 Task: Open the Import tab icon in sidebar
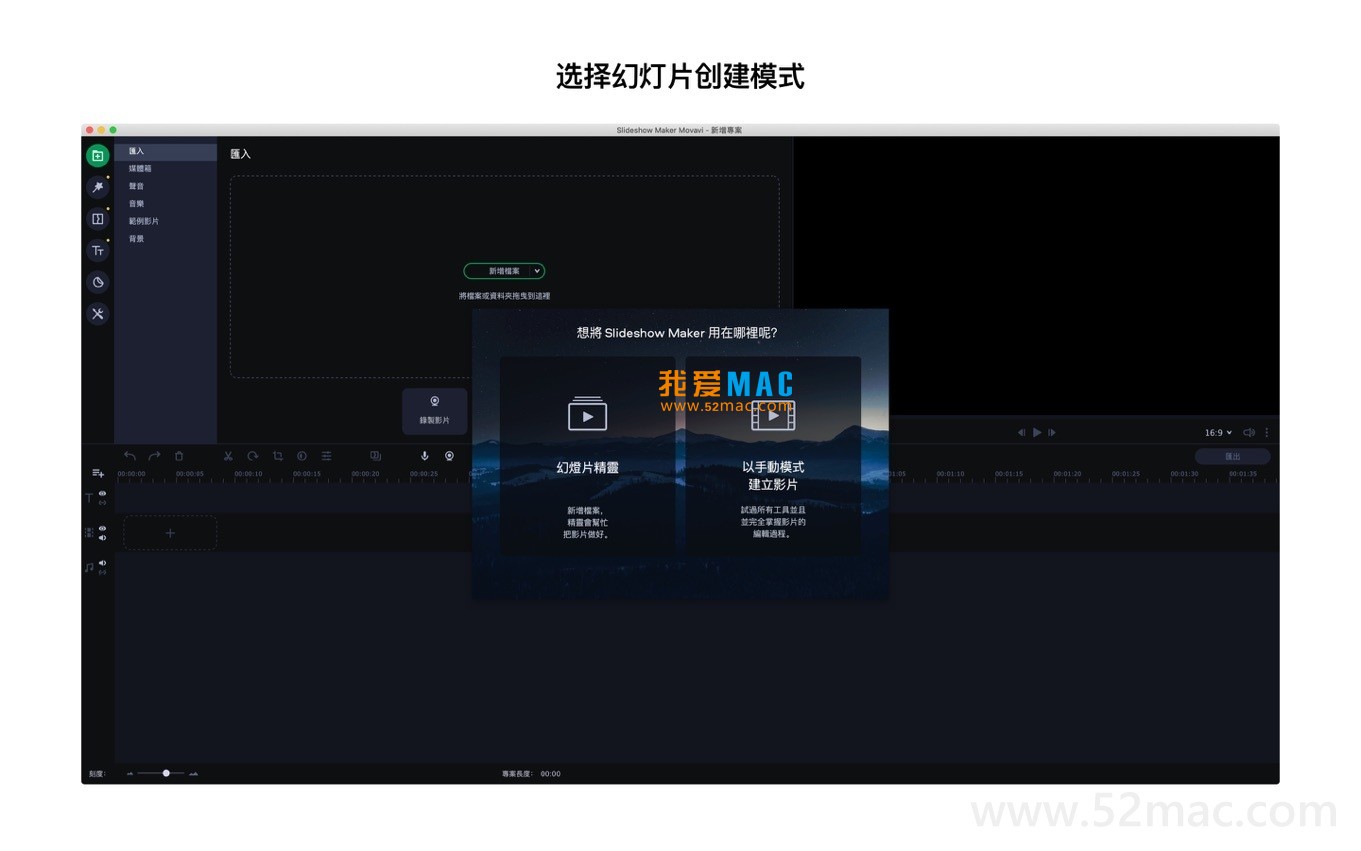point(97,156)
